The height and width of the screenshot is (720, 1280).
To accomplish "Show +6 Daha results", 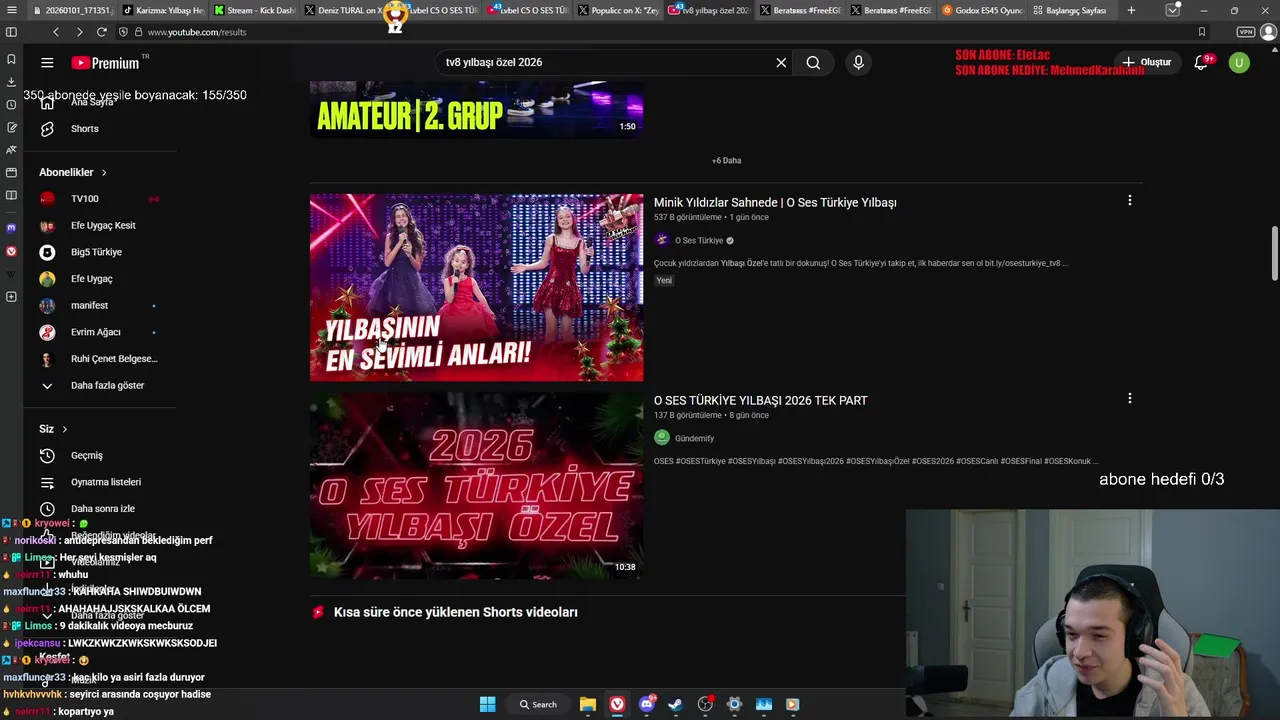I will pyautogui.click(x=726, y=161).
